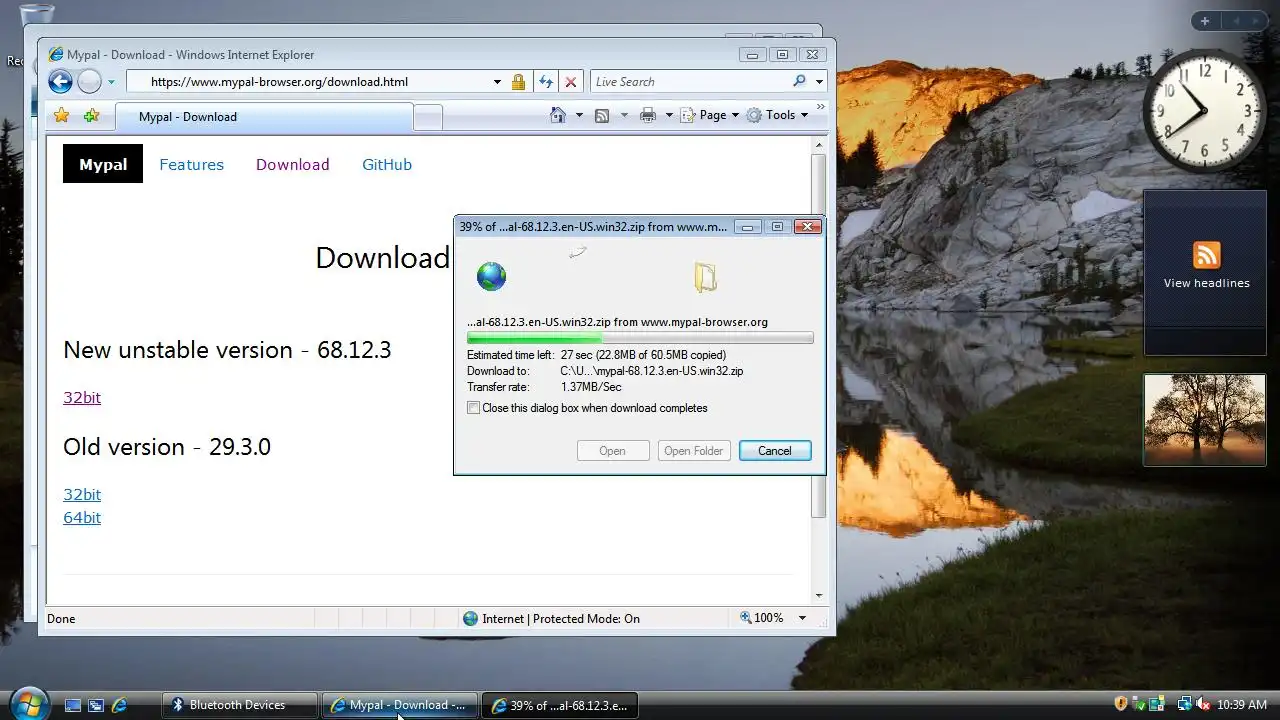
Task: Open the Favorites Center star
Action: point(62,116)
